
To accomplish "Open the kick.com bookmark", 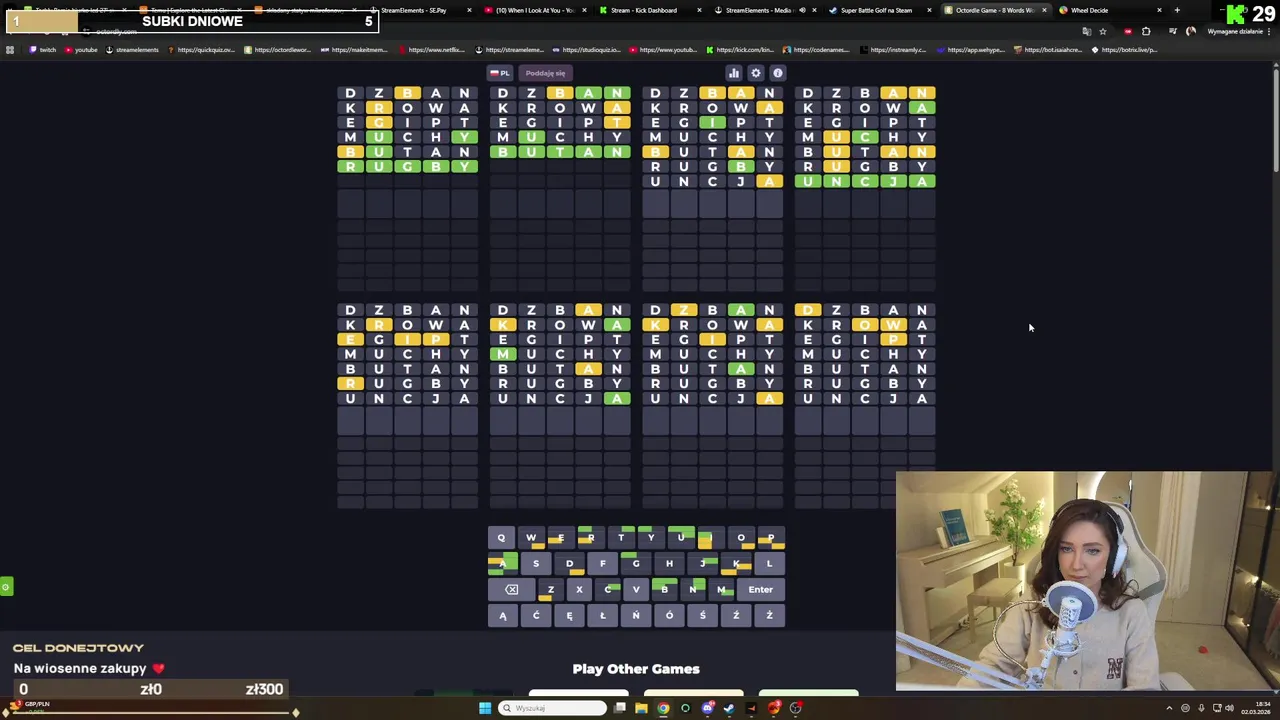I will point(739,50).
